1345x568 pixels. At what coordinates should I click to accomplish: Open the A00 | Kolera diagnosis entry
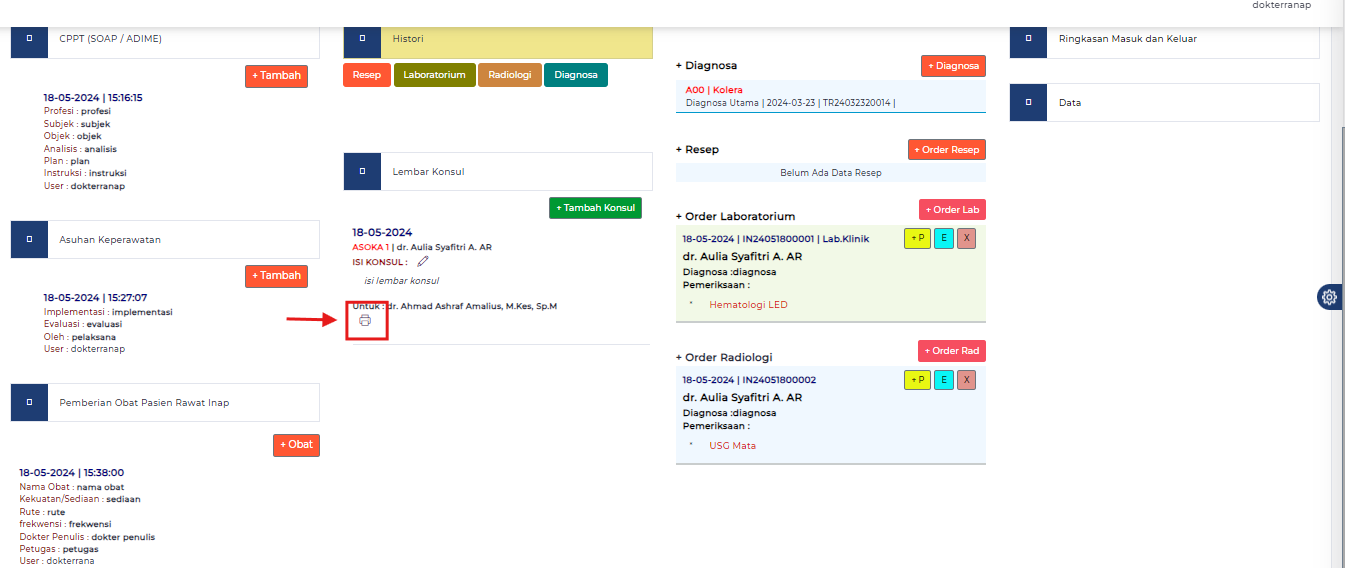(x=714, y=90)
